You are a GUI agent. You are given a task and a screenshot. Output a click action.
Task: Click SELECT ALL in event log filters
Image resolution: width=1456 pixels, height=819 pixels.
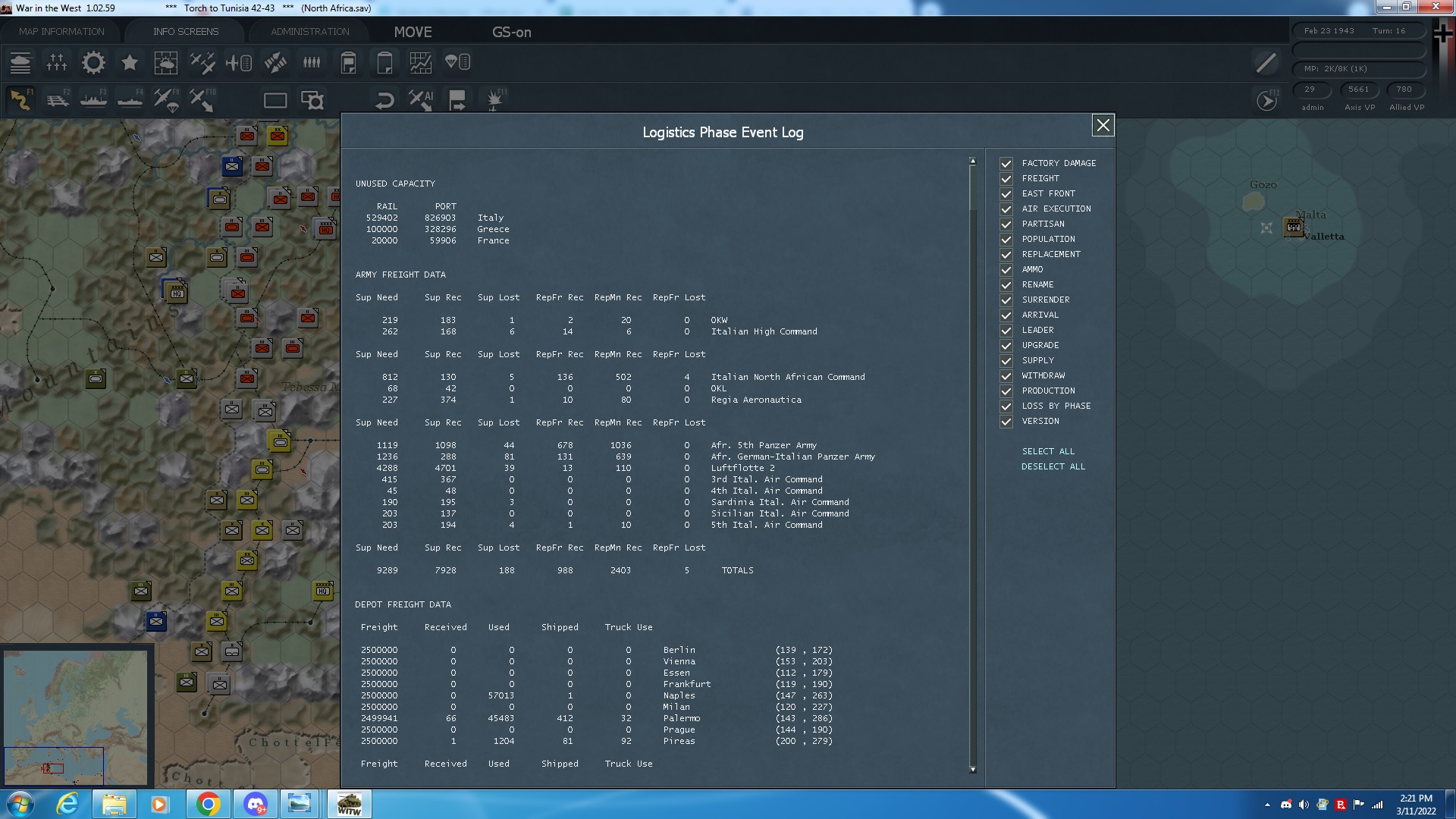1048,451
